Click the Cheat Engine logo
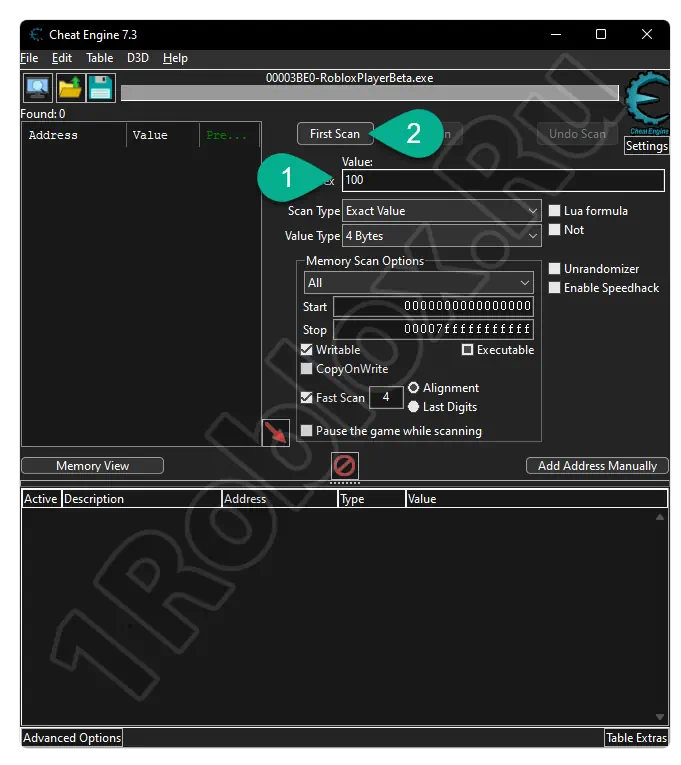Screen dimensions: 681x765 [647, 102]
